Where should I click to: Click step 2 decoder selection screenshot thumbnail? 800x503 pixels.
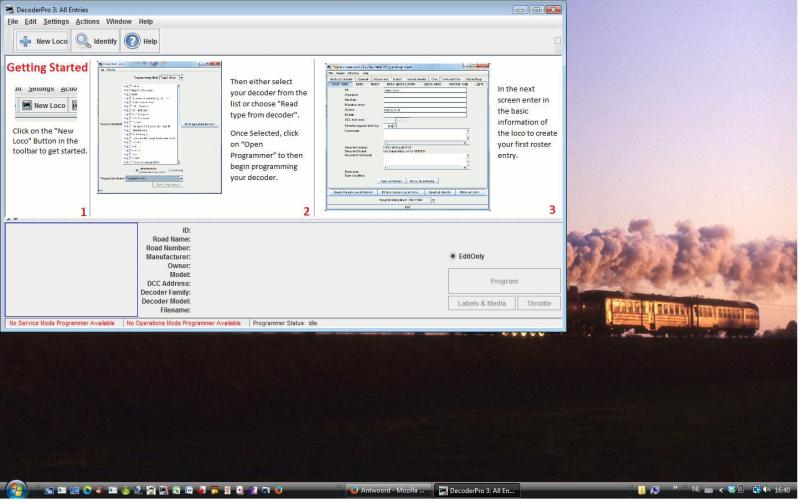pyautogui.click(x=160, y=128)
